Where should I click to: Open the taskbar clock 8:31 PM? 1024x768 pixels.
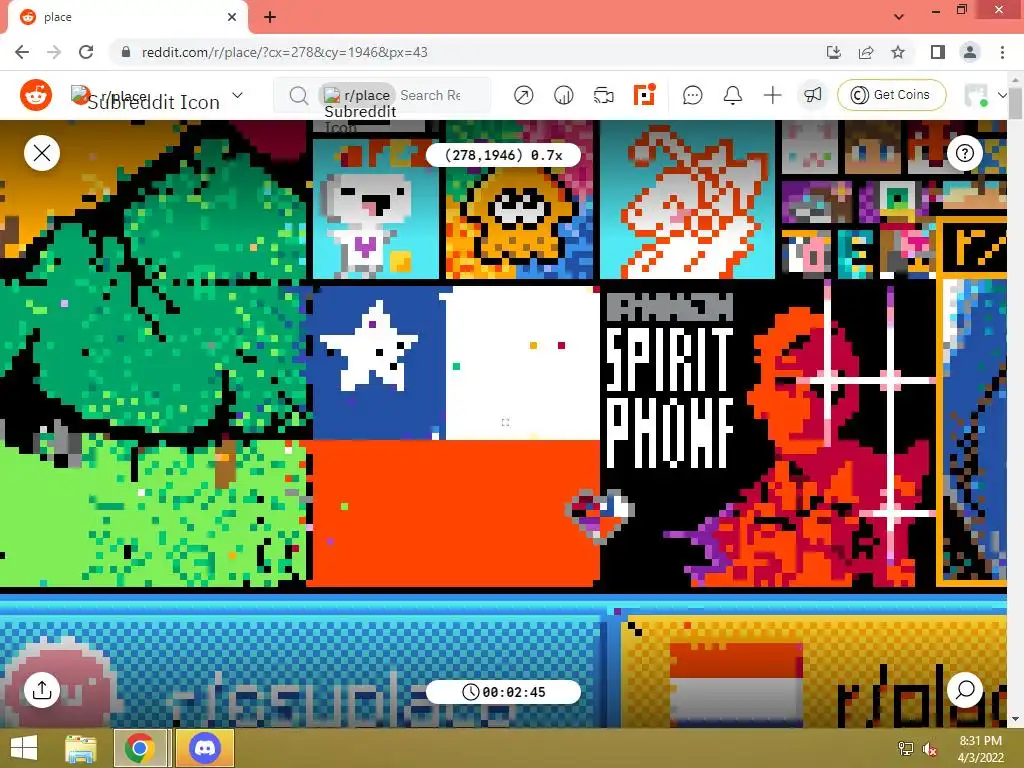[x=980, y=748]
